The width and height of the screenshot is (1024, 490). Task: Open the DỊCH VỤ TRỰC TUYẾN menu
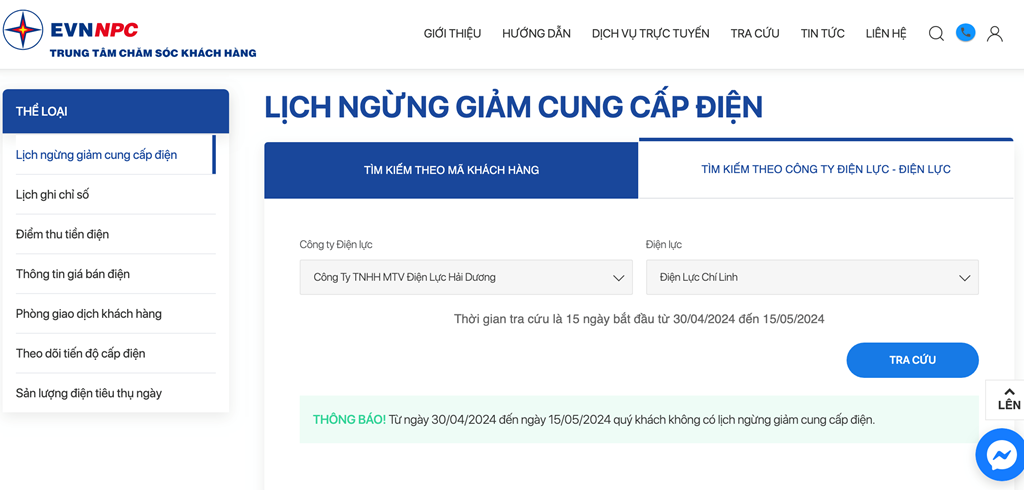tap(650, 33)
